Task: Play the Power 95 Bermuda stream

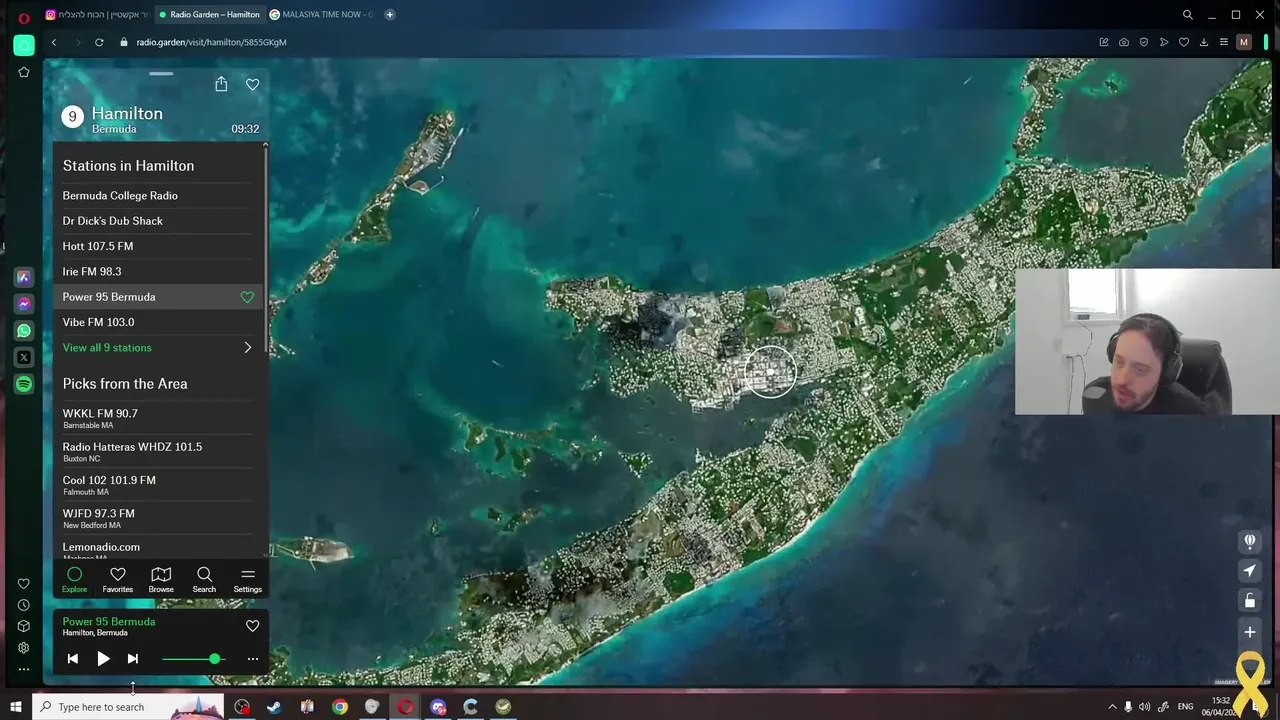Action: (103, 659)
